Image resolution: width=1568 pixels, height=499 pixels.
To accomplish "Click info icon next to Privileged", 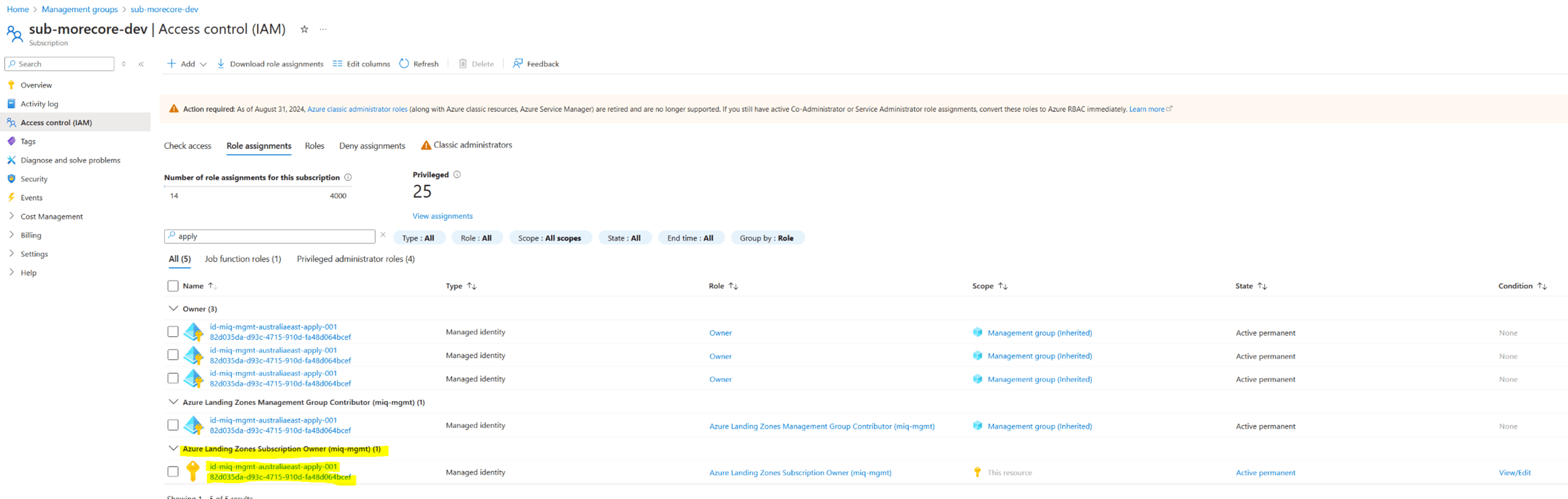I will [x=457, y=174].
